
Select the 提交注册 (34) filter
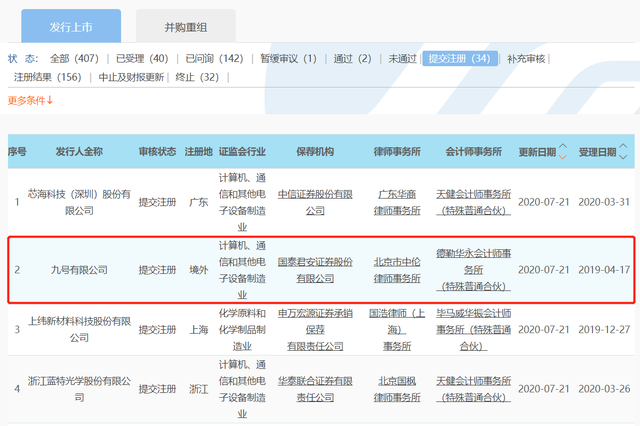click(x=460, y=58)
